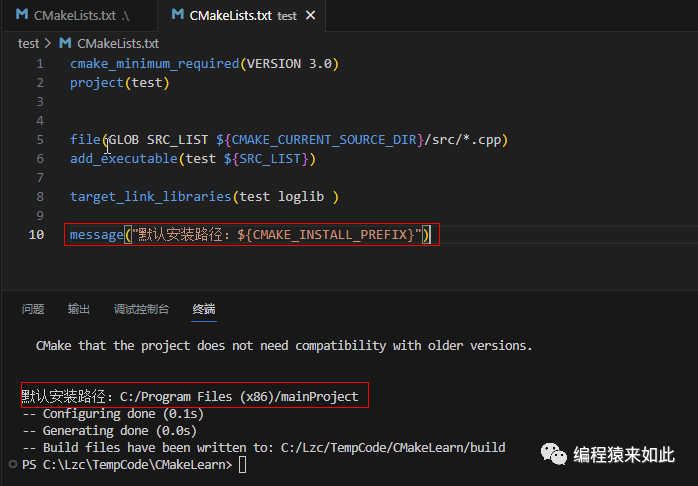
Task: Open the 输出 panel tab
Action: coord(79,309)
